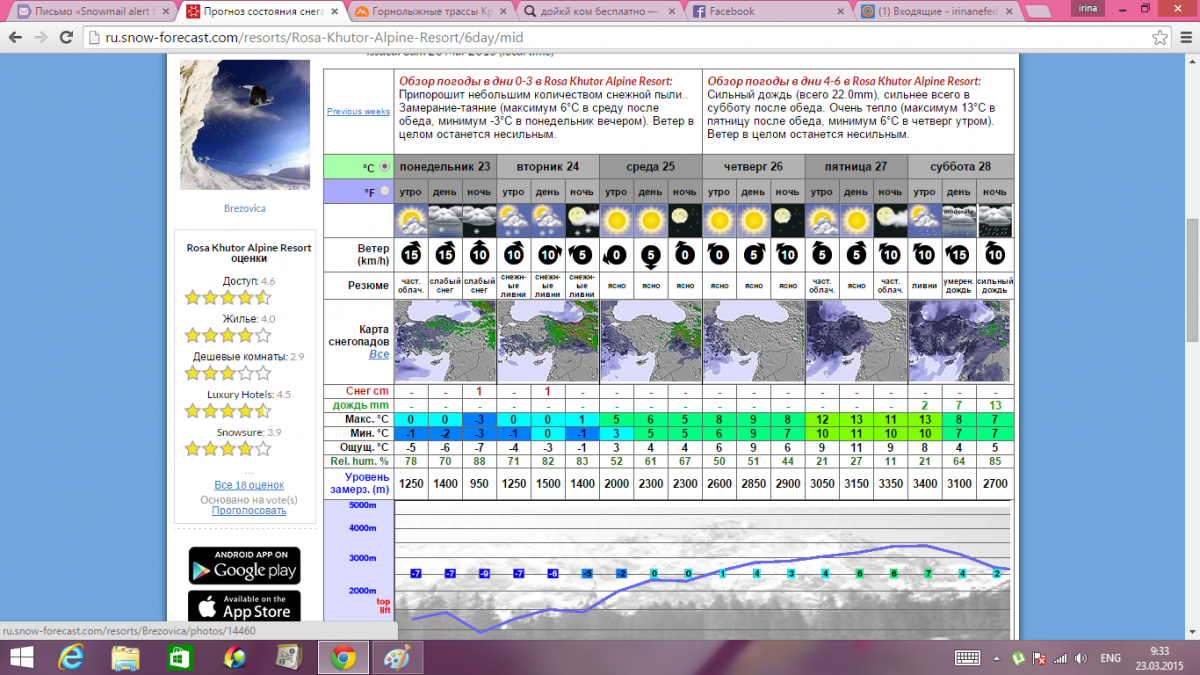This screenshot has height=675, width=1200.
Task: Open Monday's snowfall map thumbnail
Action: point(446,341)
